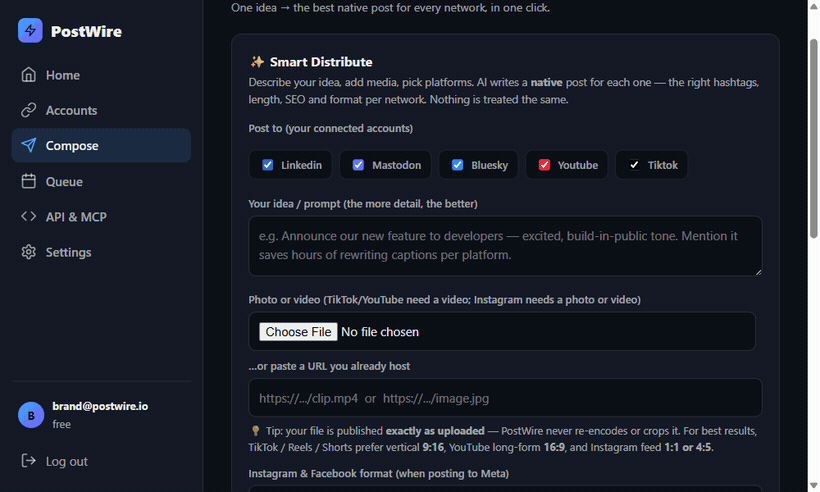Click the scrollbar down arrow
Screen dimensions: 820x492
coord(813,486)
